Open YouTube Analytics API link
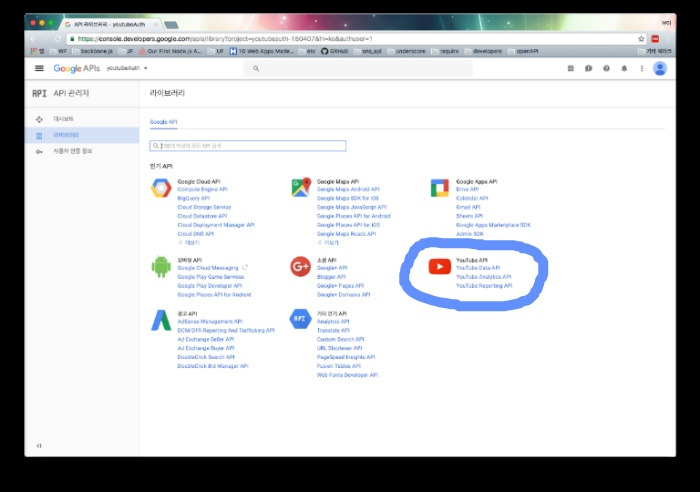The width and height of the screenshot is (700, 492). [x=483, y=277]
